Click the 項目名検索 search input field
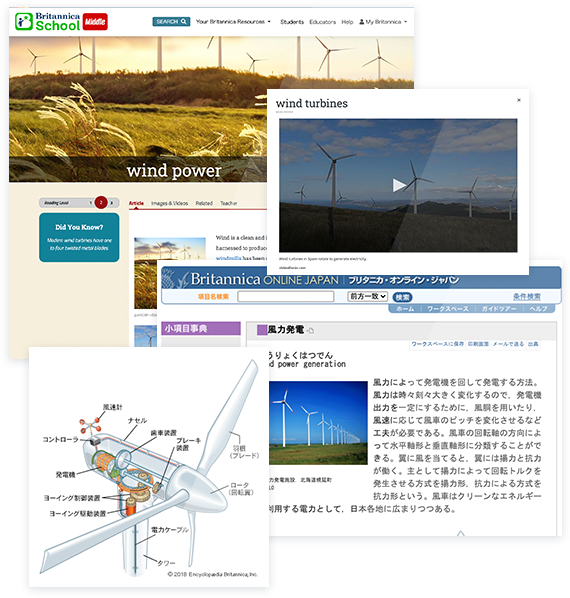 click(286, 296)
